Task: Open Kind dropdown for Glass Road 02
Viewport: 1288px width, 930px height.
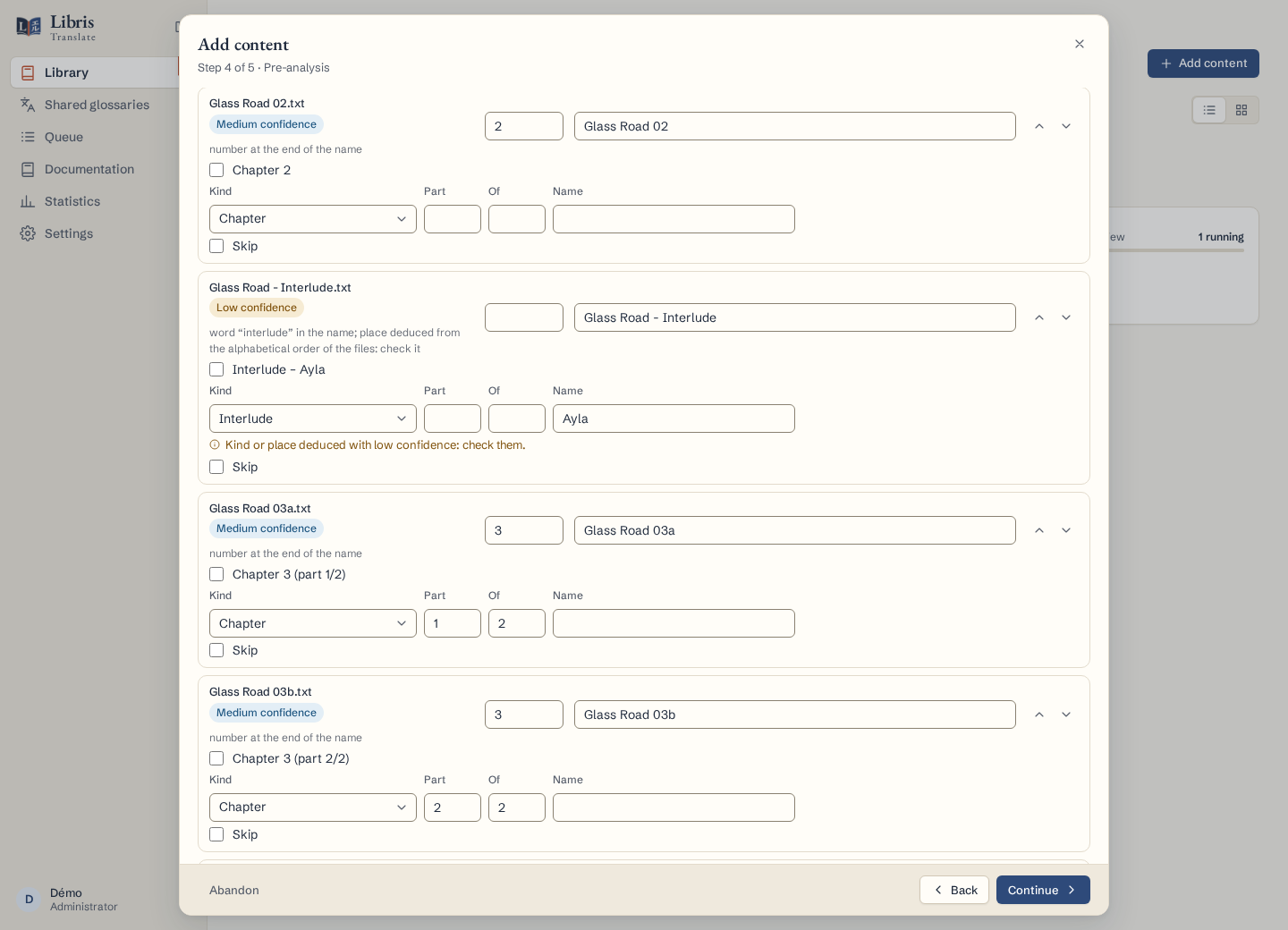Action: tap(313, 219)
